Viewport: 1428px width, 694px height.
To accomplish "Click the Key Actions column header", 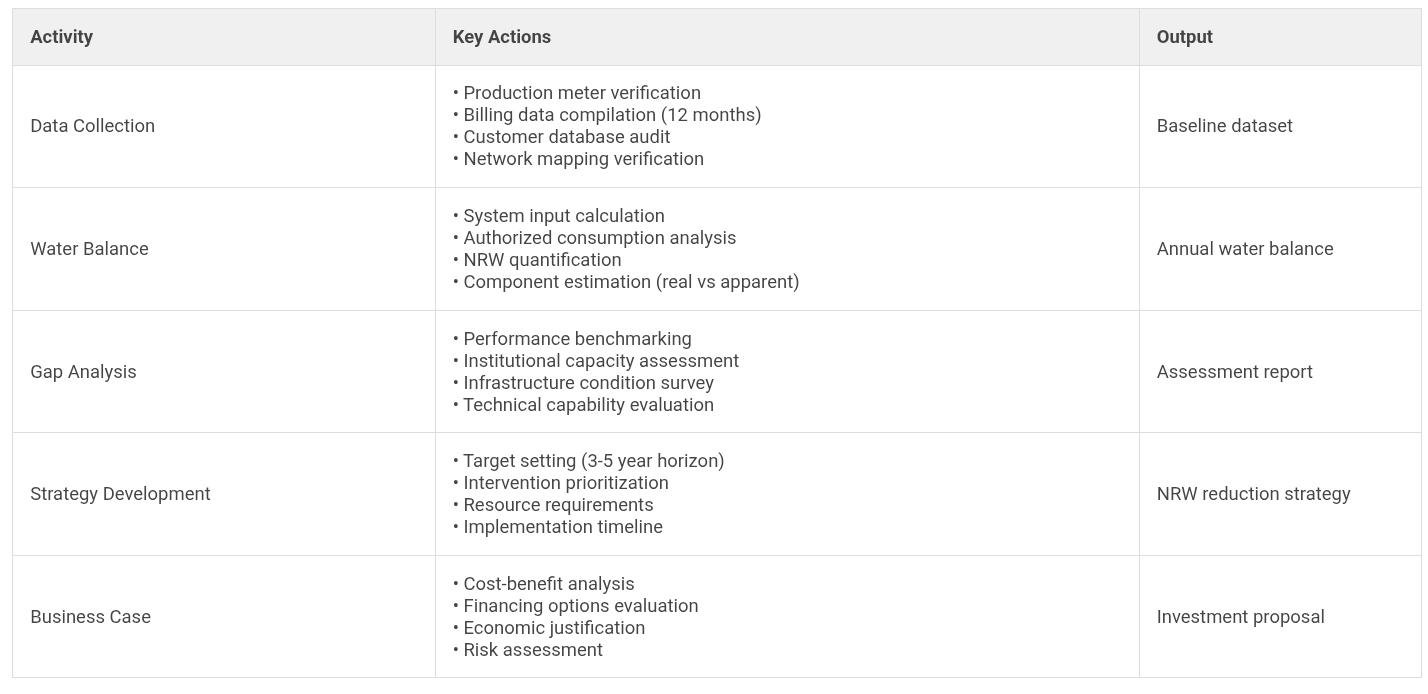I will [501, 37].
